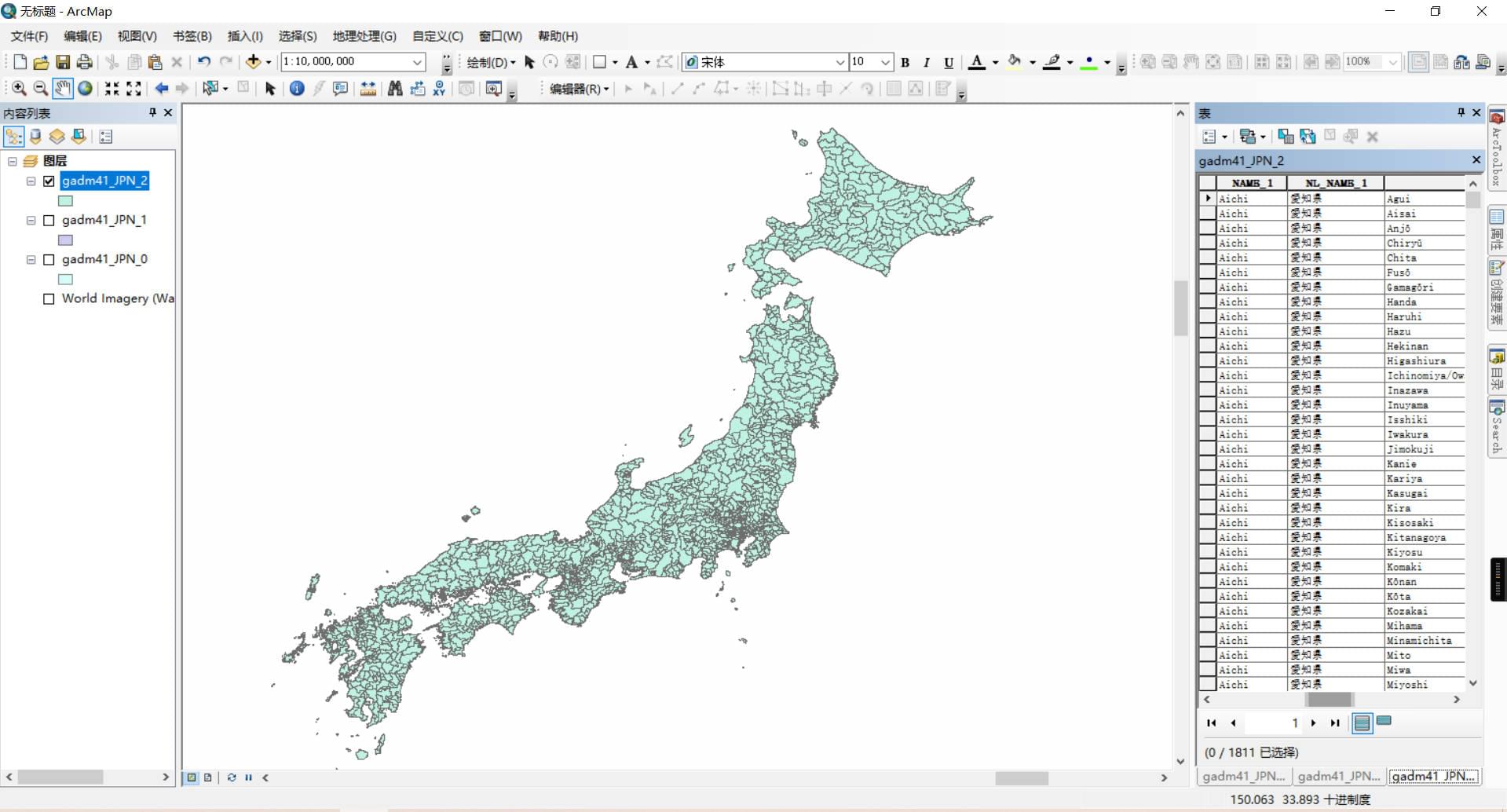
Task: Open the Measure tool
Action: [368, 89]
